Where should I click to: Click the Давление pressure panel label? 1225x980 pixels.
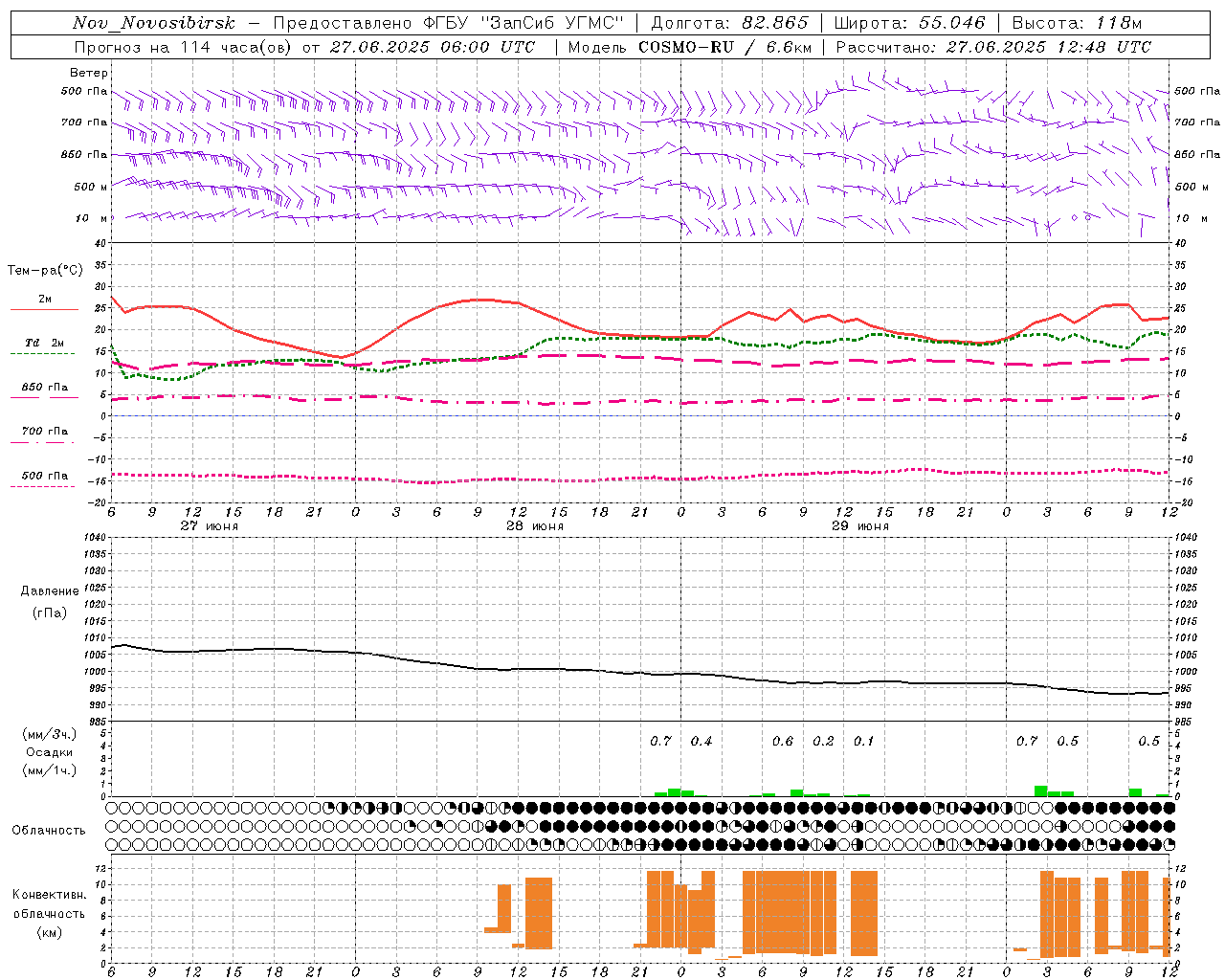pyautogui.click(x=50, y=591)
